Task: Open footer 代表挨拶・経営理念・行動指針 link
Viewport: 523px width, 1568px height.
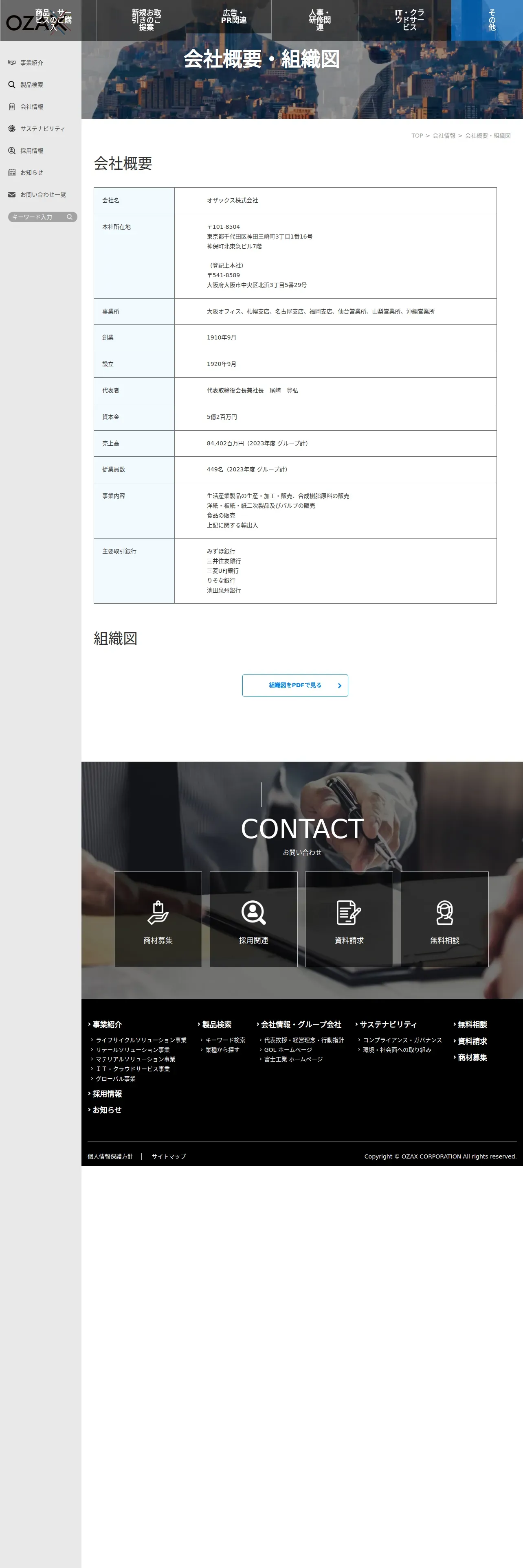Action: (304, 1040)
